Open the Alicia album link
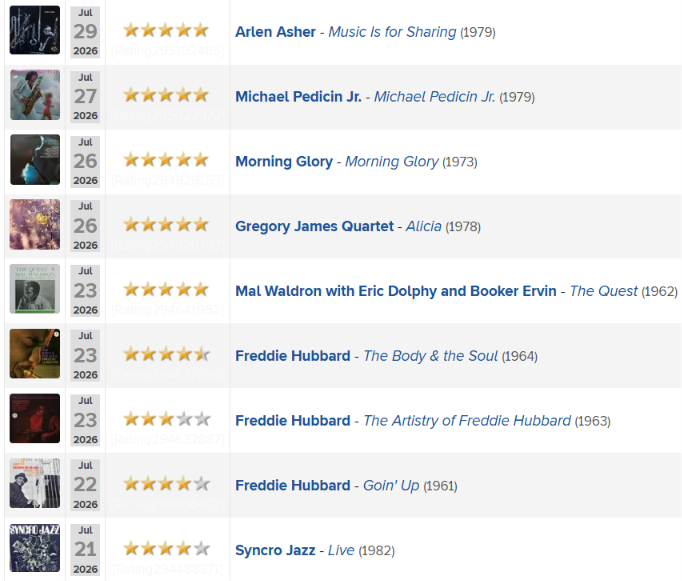This screenshot has height=581, width=682. pyautogui.click(x=424, y=226)
